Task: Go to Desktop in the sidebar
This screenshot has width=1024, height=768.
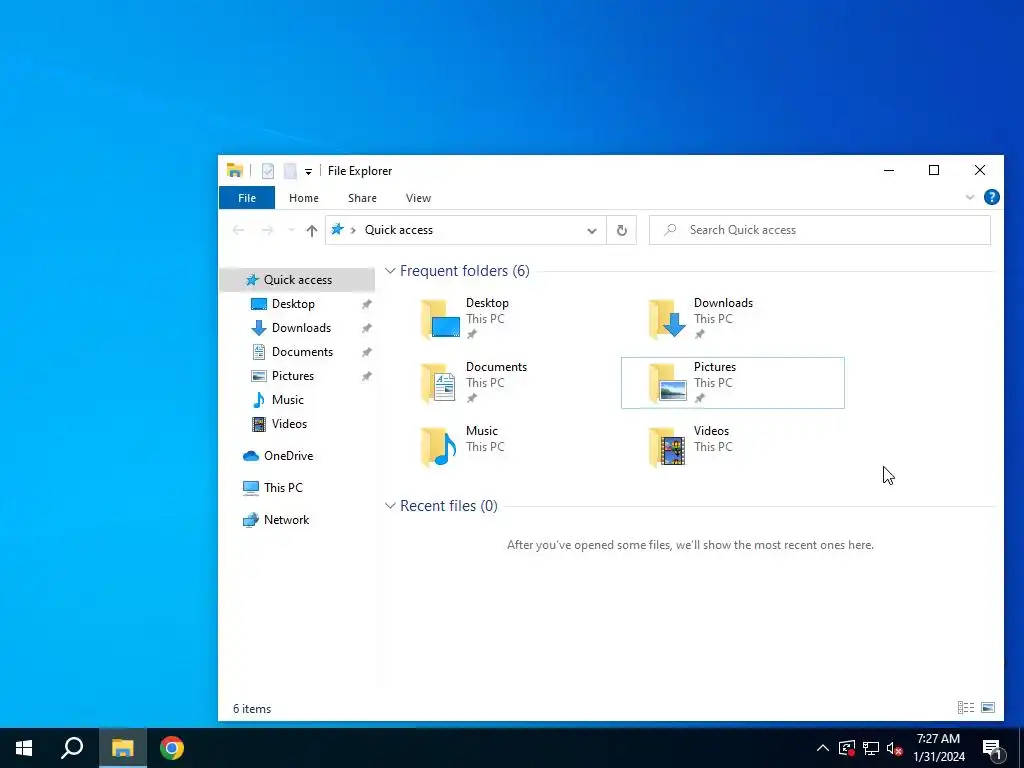Action: [293, 304]
